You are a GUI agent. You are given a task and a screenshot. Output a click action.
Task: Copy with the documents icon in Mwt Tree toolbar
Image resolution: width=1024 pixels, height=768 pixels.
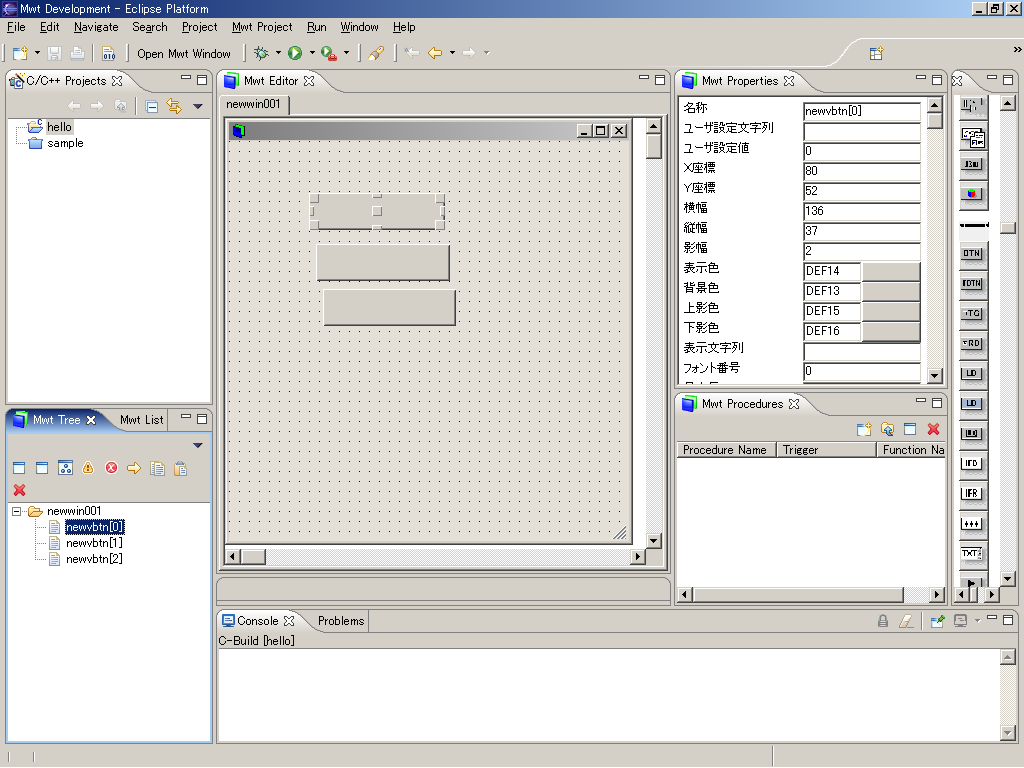(157, 468)
